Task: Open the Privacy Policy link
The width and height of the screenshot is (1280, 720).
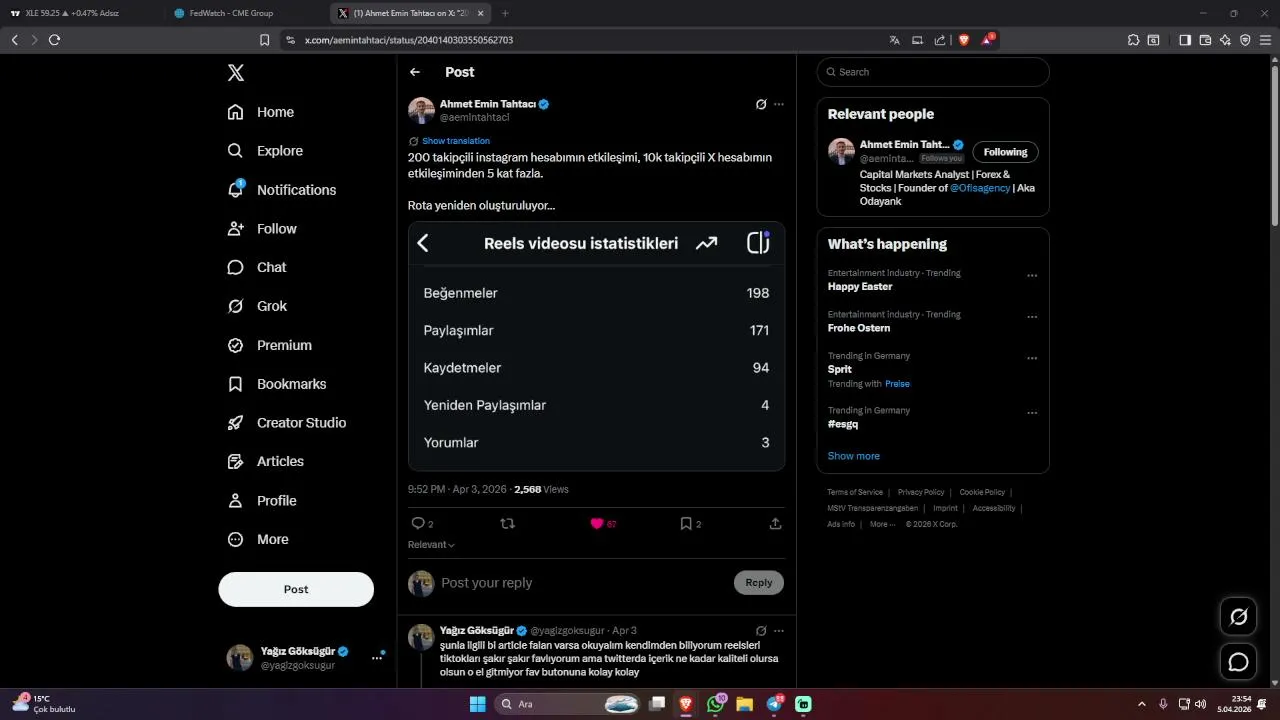Action: [921, 492]
